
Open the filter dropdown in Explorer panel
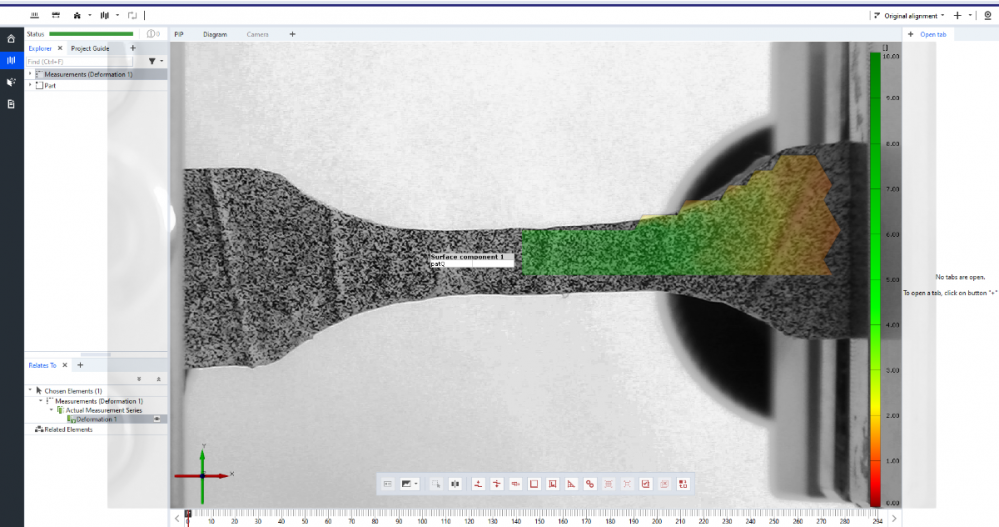(155, 61)
